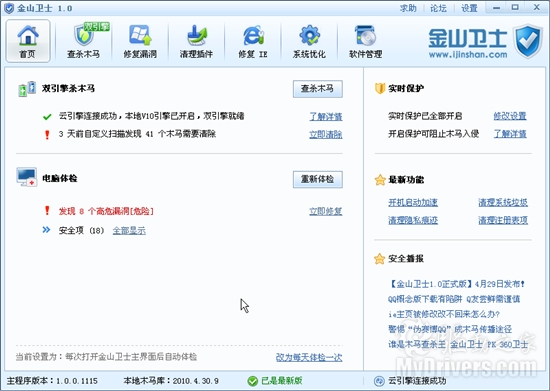550x391 pixels.
Task: Open 设置 in the title bar
Action: [x=469, y=8]
